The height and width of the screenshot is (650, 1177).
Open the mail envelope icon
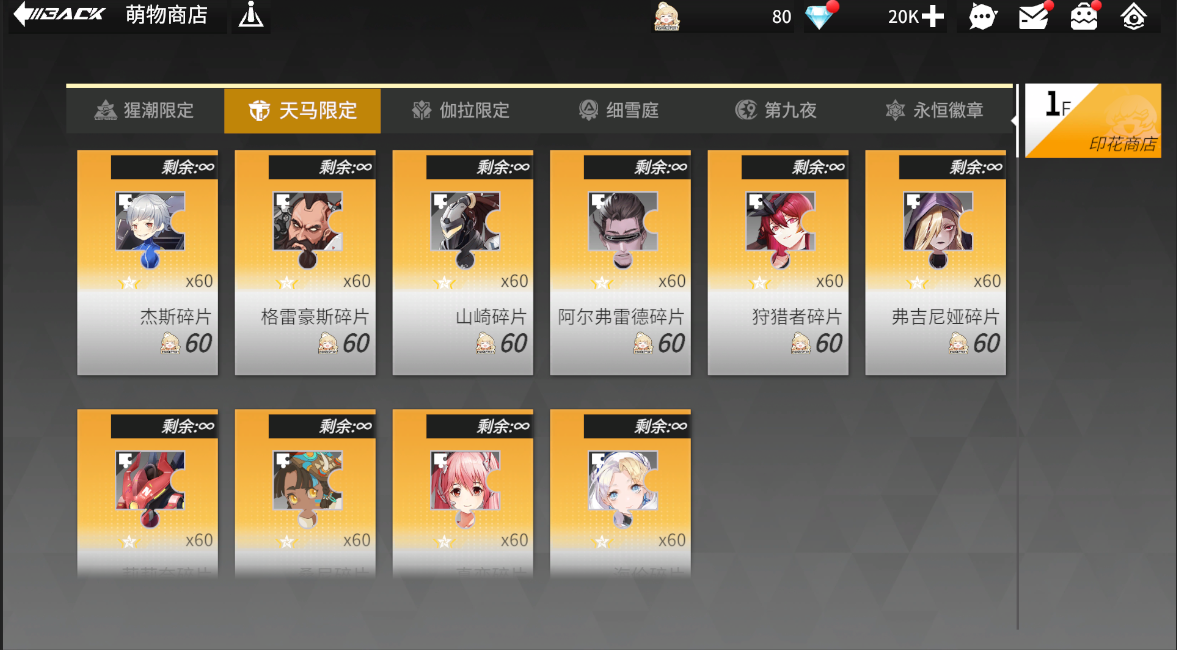pos(1034,16)
